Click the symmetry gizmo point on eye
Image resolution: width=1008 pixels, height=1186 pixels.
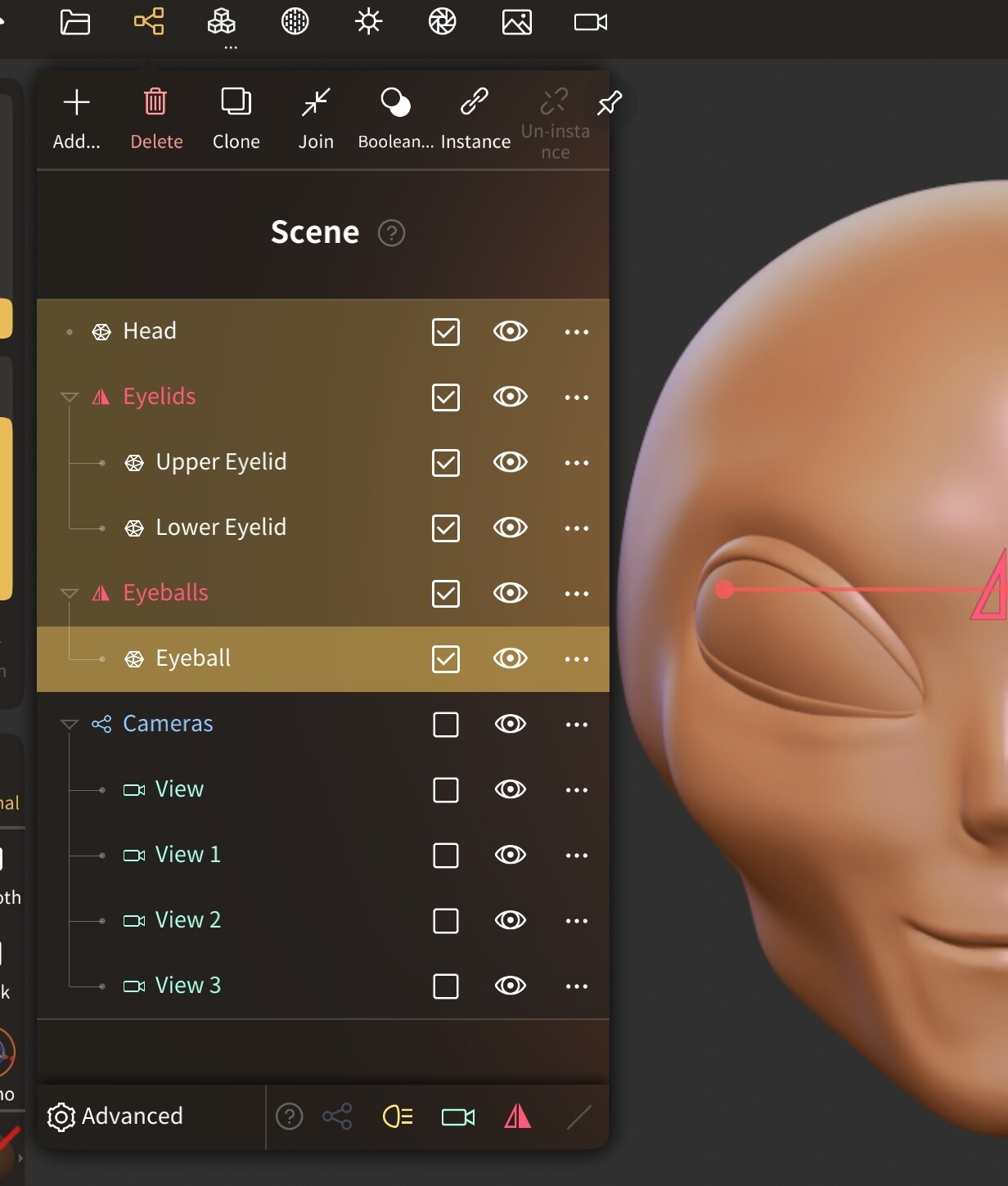(x=724, y=589)
